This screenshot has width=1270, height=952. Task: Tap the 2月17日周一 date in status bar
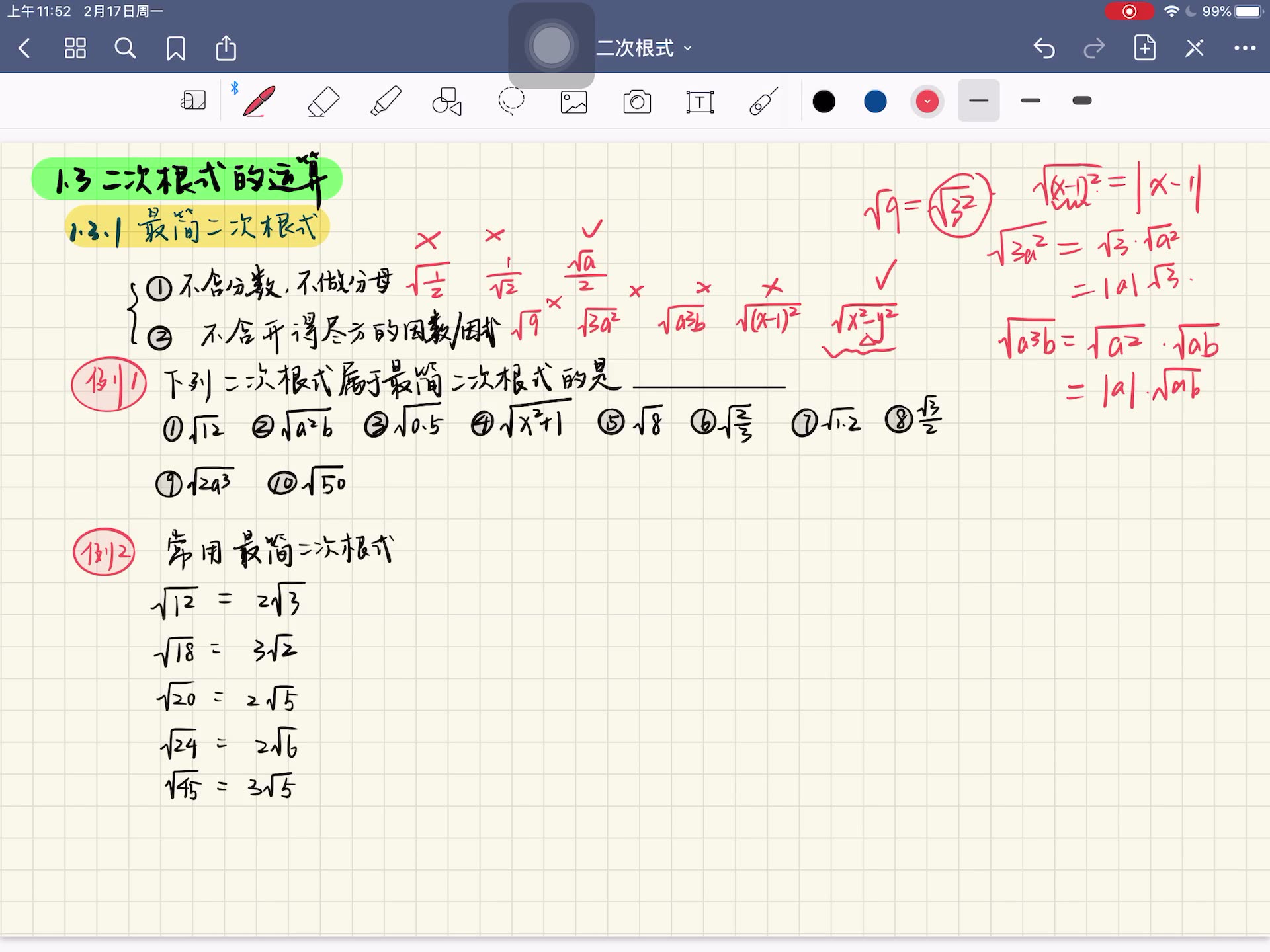(123, 11)
